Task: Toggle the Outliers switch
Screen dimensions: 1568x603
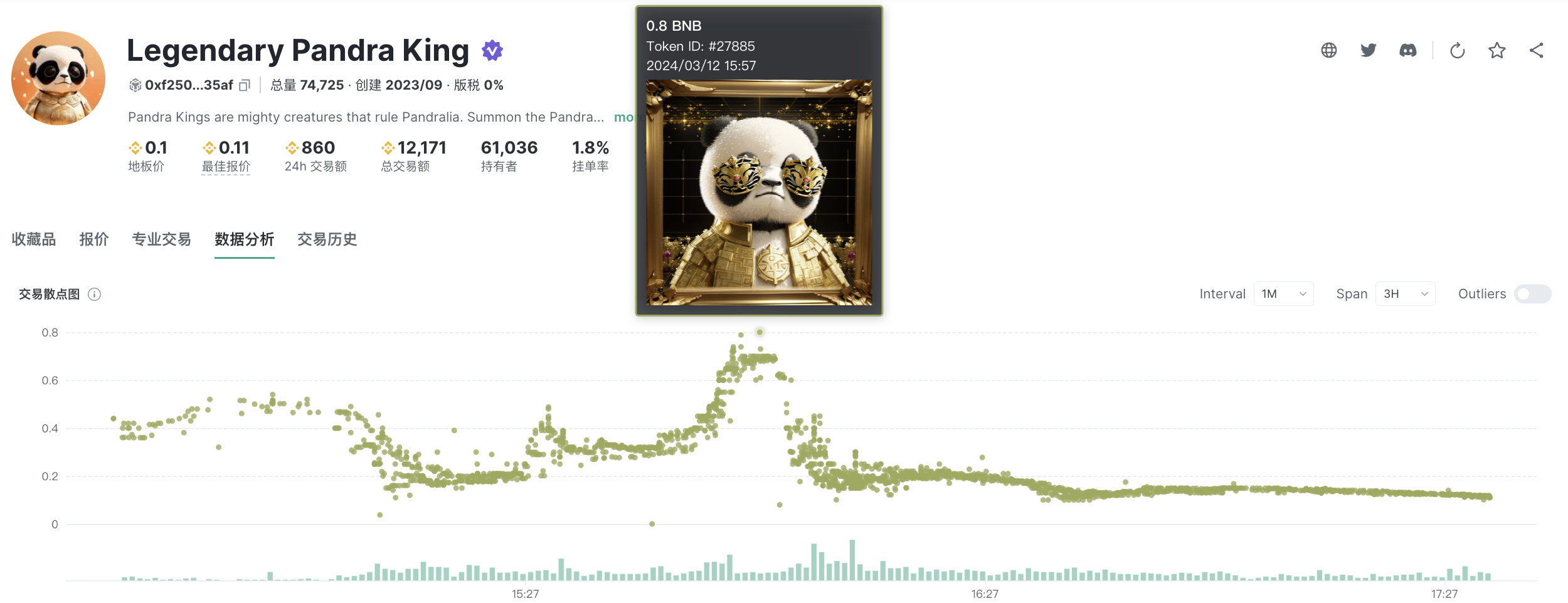Action: coord(1532,294)
